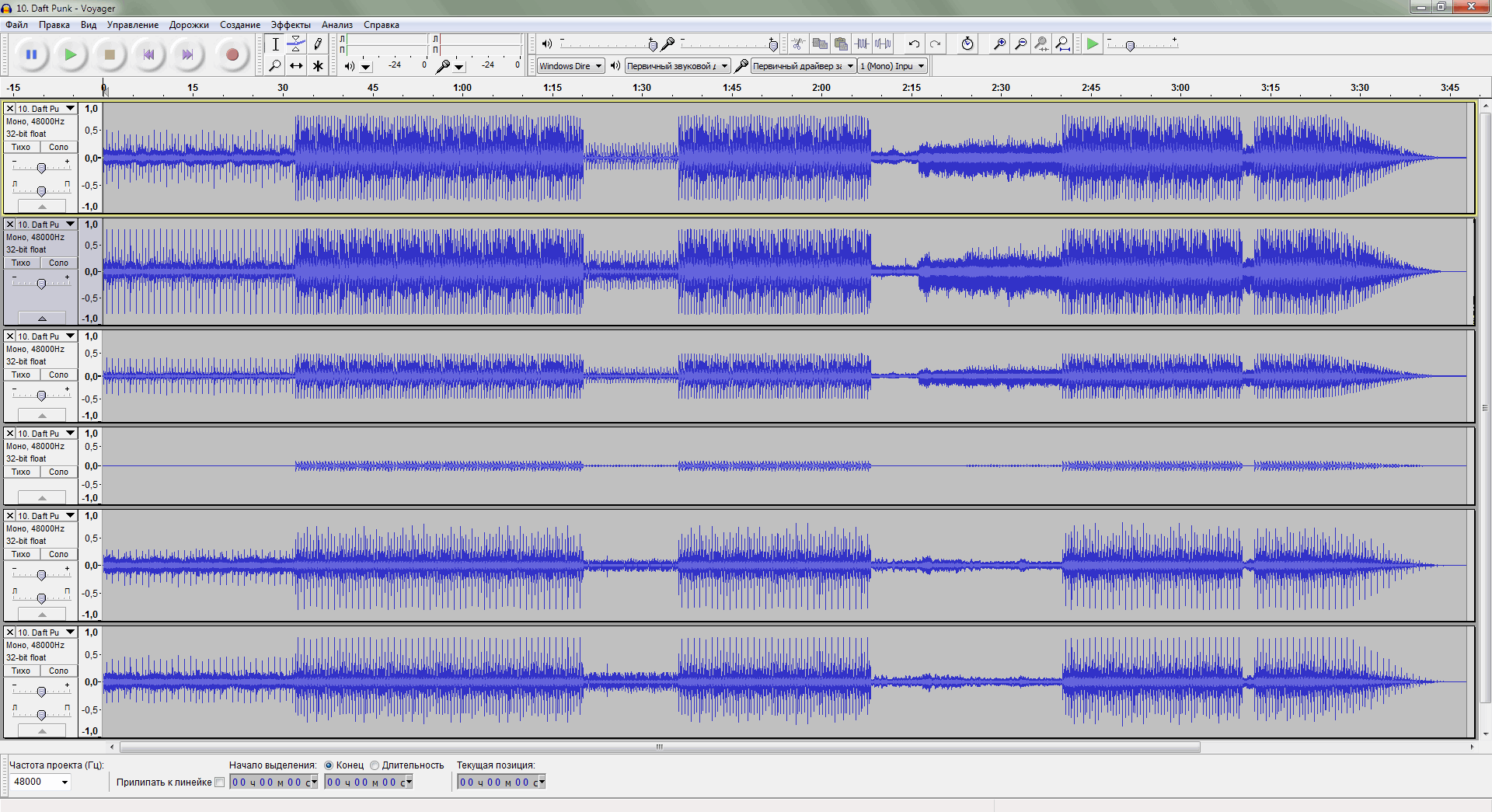
Task: Select the Конец radio button
Action: pos(329,765)
